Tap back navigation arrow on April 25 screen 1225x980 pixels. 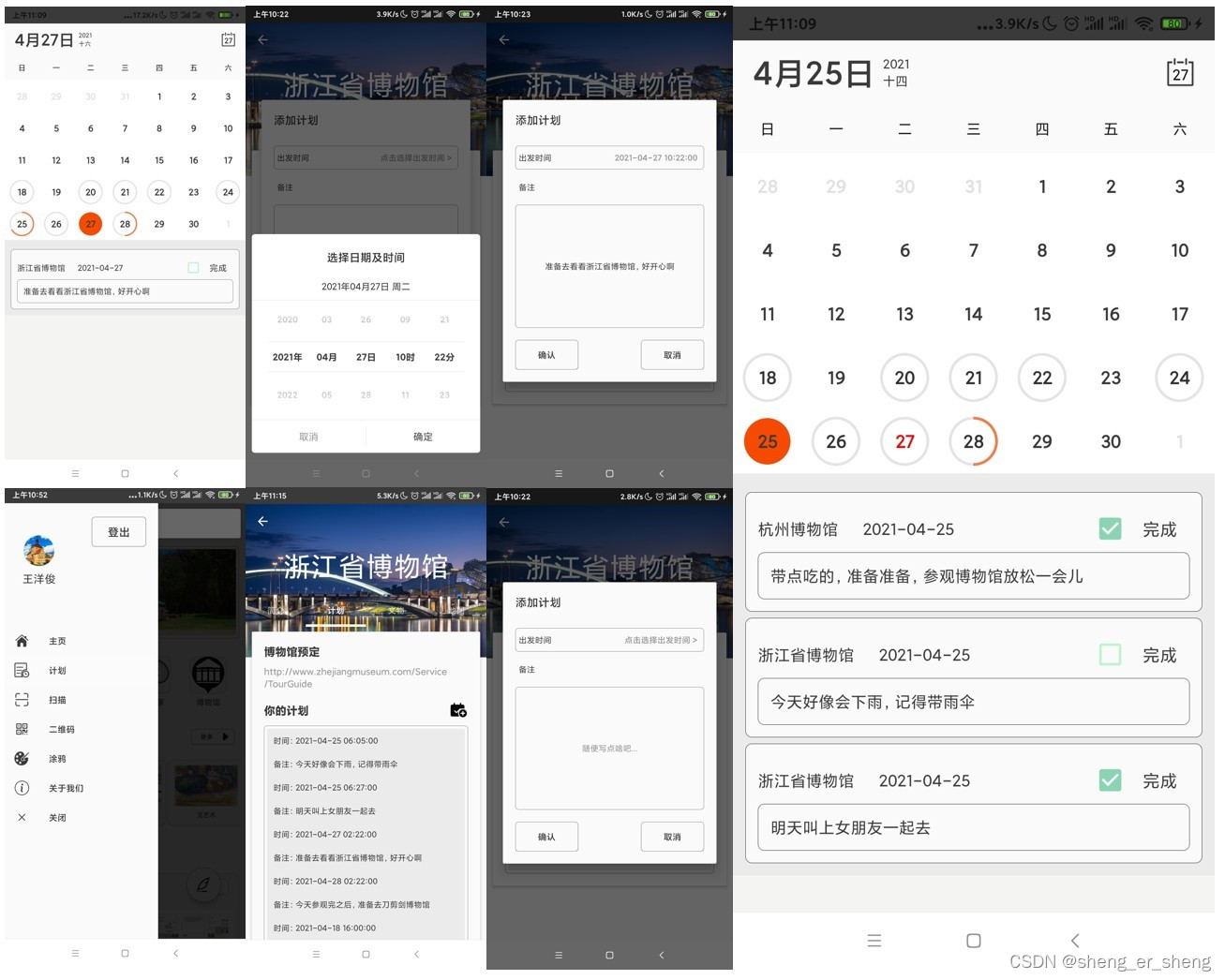1075,941
